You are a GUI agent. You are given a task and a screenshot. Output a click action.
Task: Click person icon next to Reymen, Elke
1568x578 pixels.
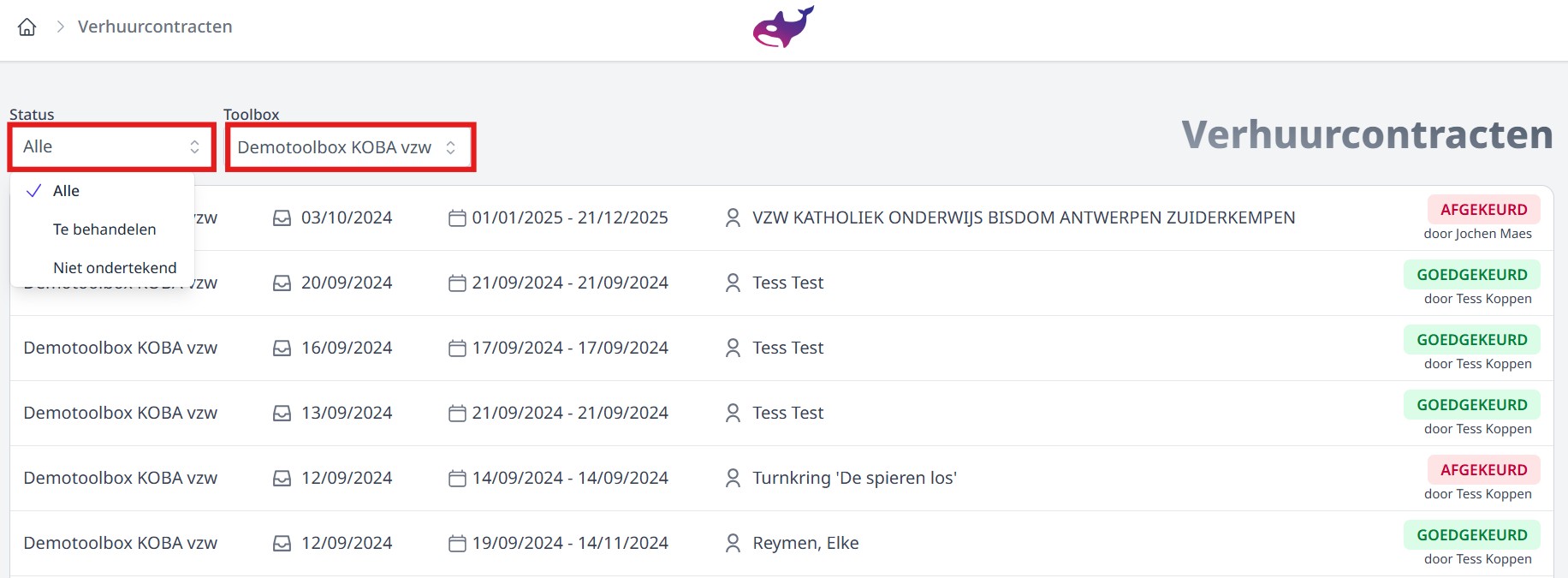(x=733, y=543)
